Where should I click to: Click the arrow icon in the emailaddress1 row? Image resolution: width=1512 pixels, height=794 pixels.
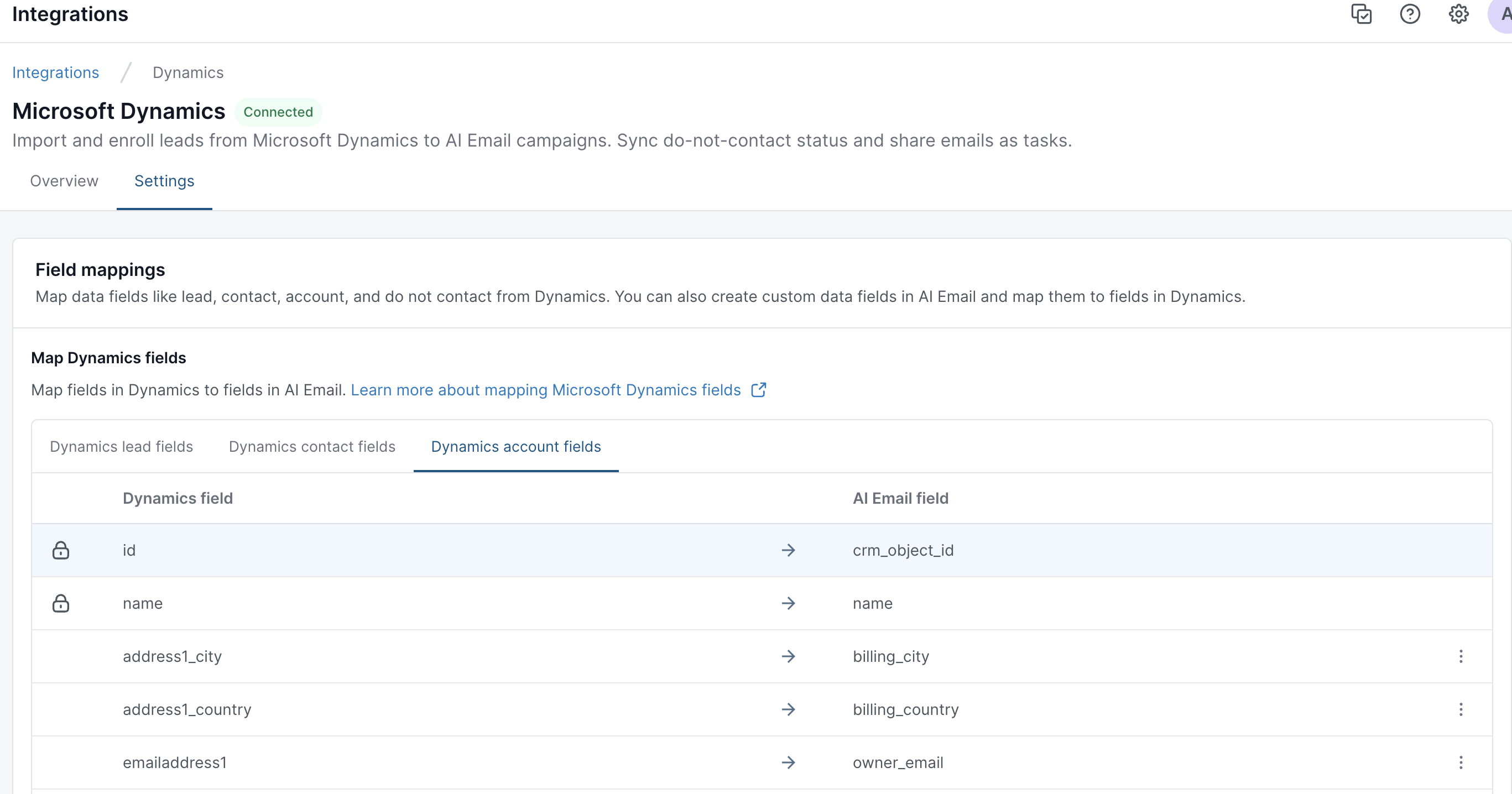788,762
